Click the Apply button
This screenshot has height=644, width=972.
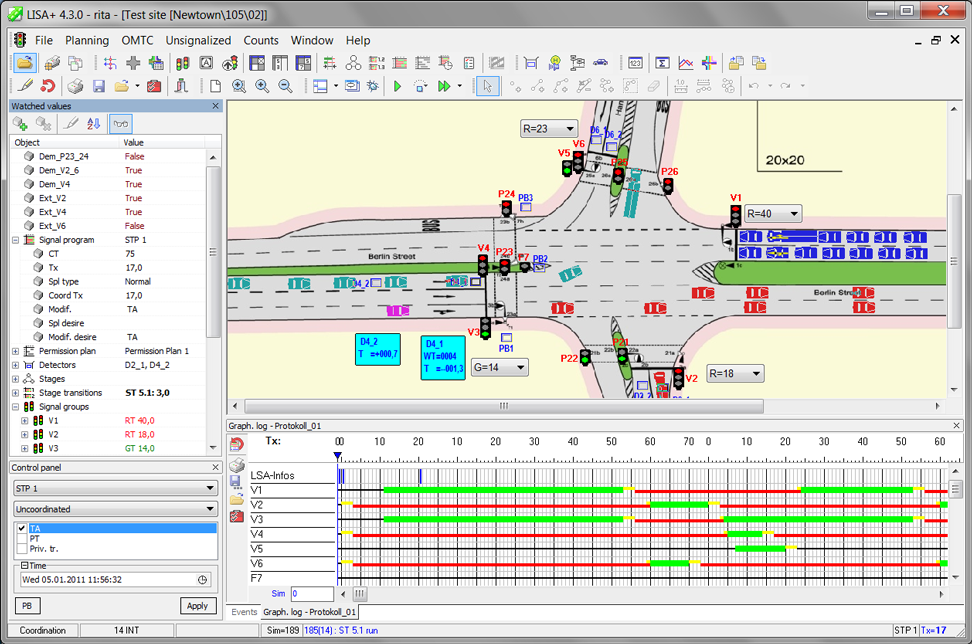pyautogui.click(x=198, y=606)
